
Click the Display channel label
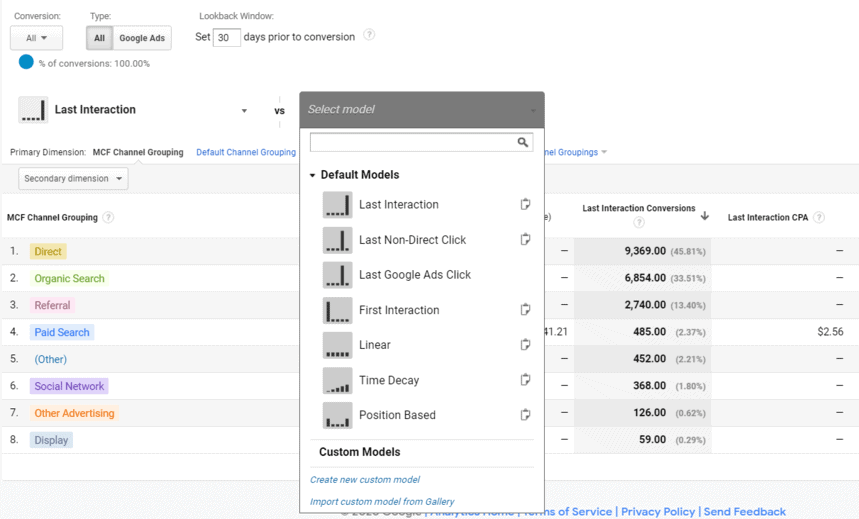point(51,440)
